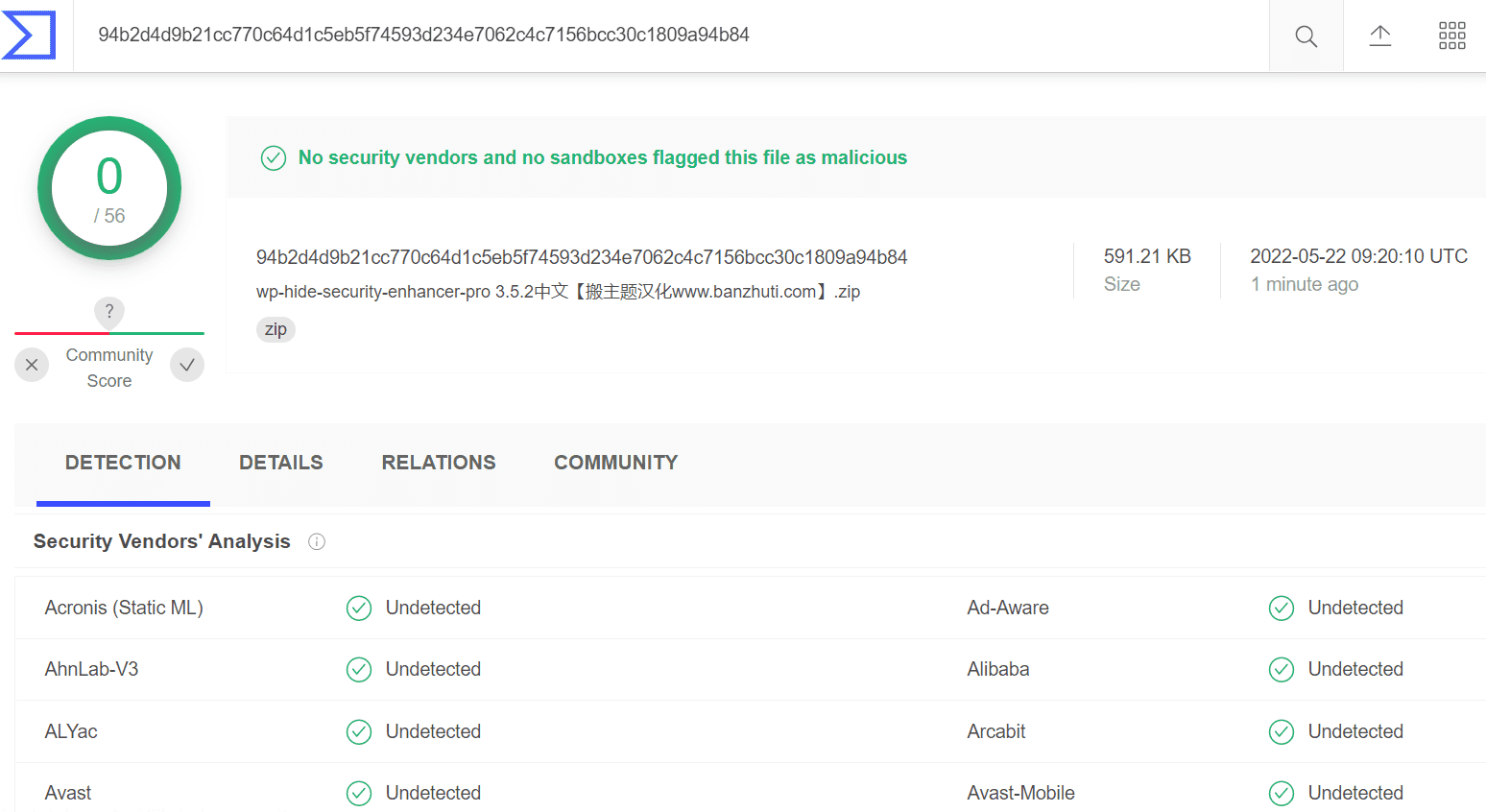The image size is (1486, 812).
Task: Click the file hash text under banner
Action: (582, 257)
